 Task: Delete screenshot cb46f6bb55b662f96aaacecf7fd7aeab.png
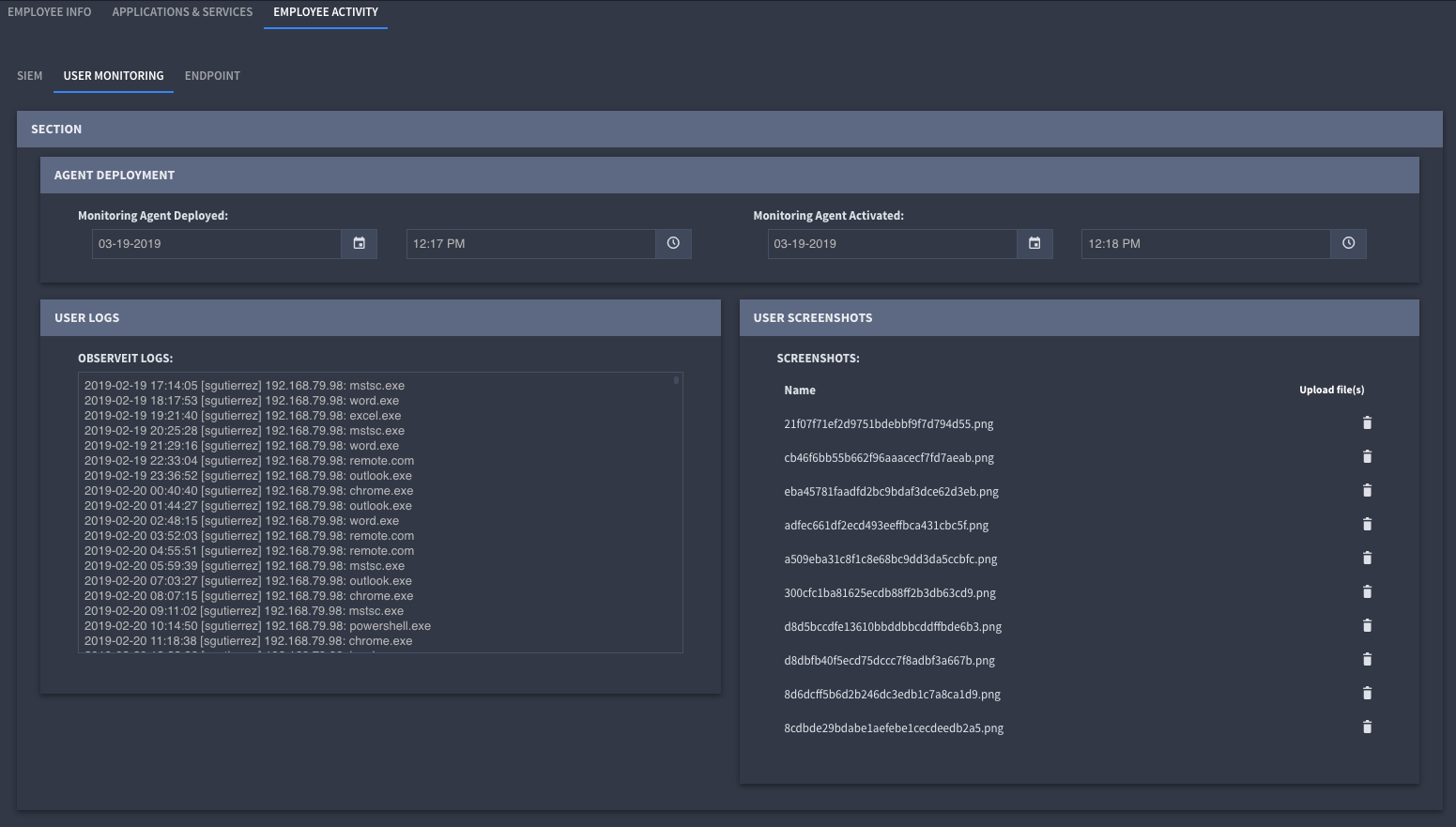coord(1367,456)
